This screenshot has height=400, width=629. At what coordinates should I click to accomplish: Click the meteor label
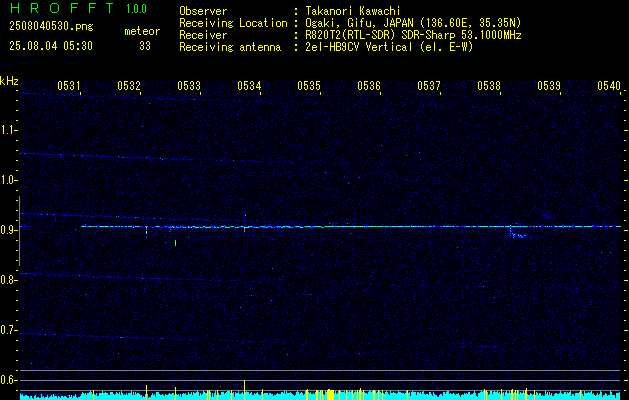142,31
